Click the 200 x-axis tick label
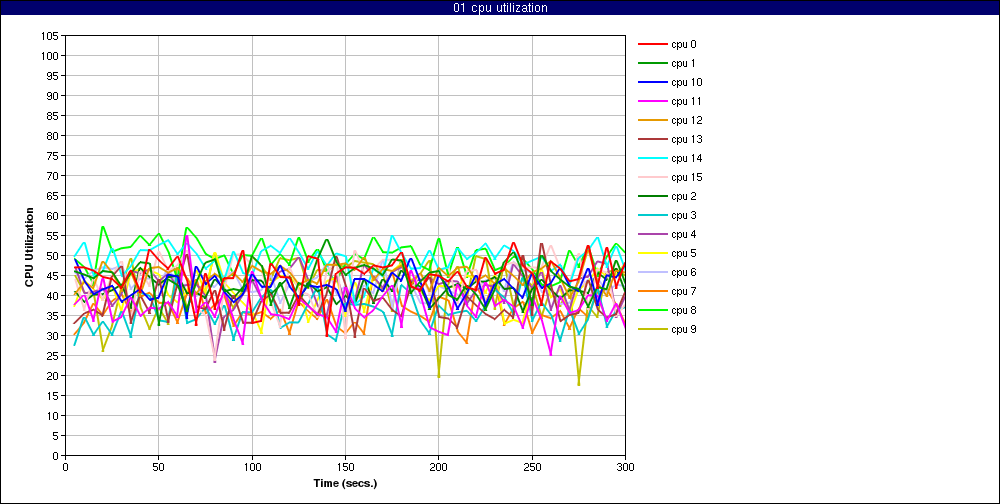Viewport: 1000px width, 504px height. (x=439, y=466)
